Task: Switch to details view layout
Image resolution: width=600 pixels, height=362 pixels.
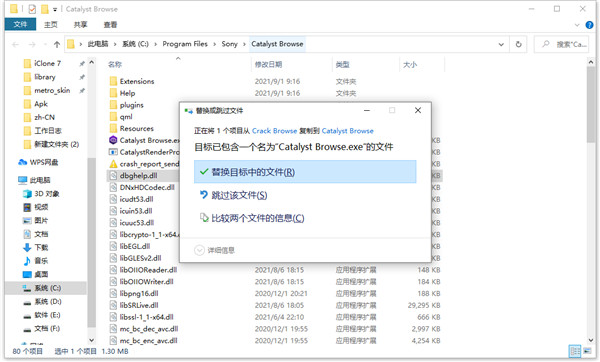Action: (x=575, y=351)
